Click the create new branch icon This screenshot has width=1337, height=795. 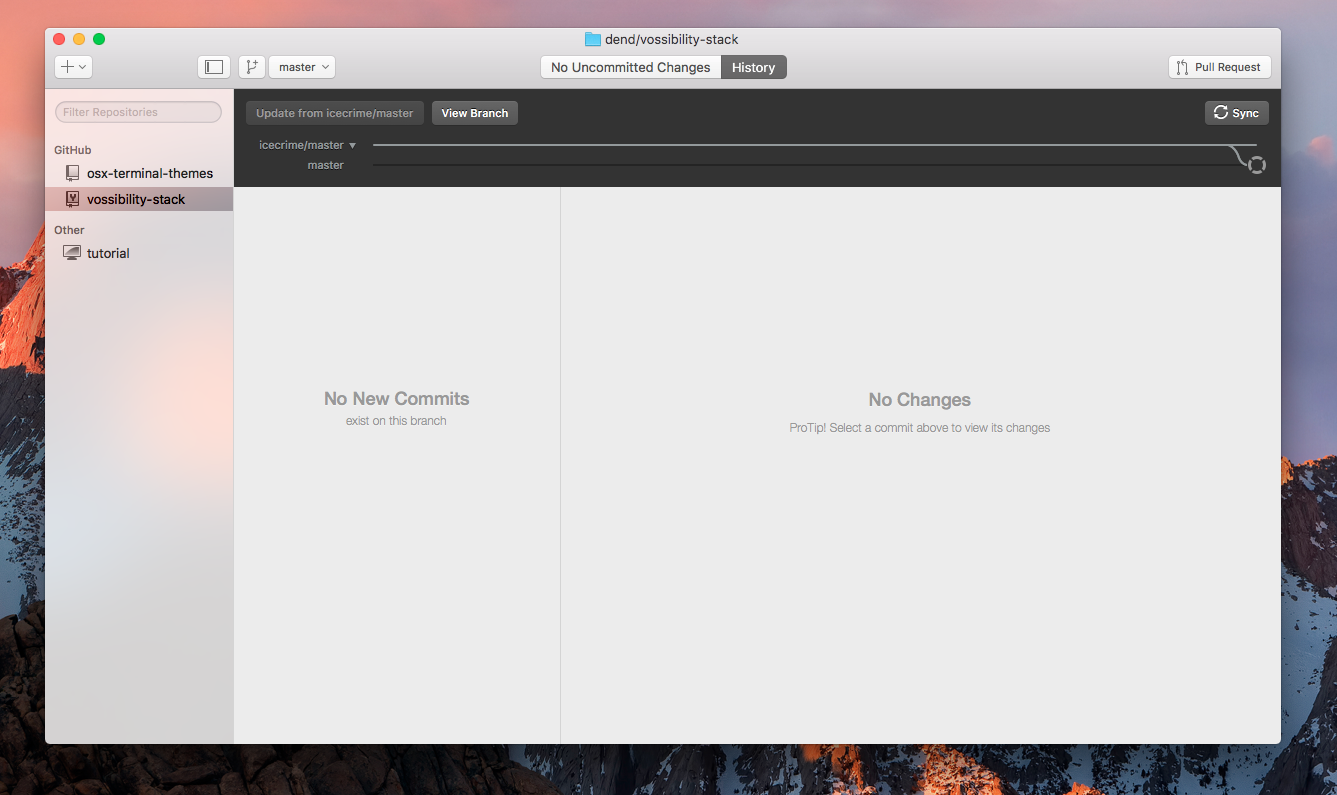[x=251, y=67]
